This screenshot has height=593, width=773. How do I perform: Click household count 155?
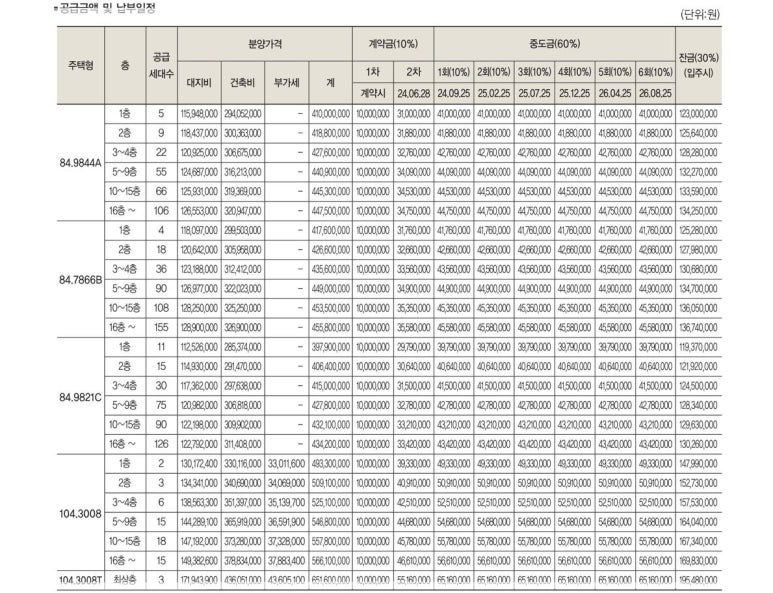pos(161,327)
